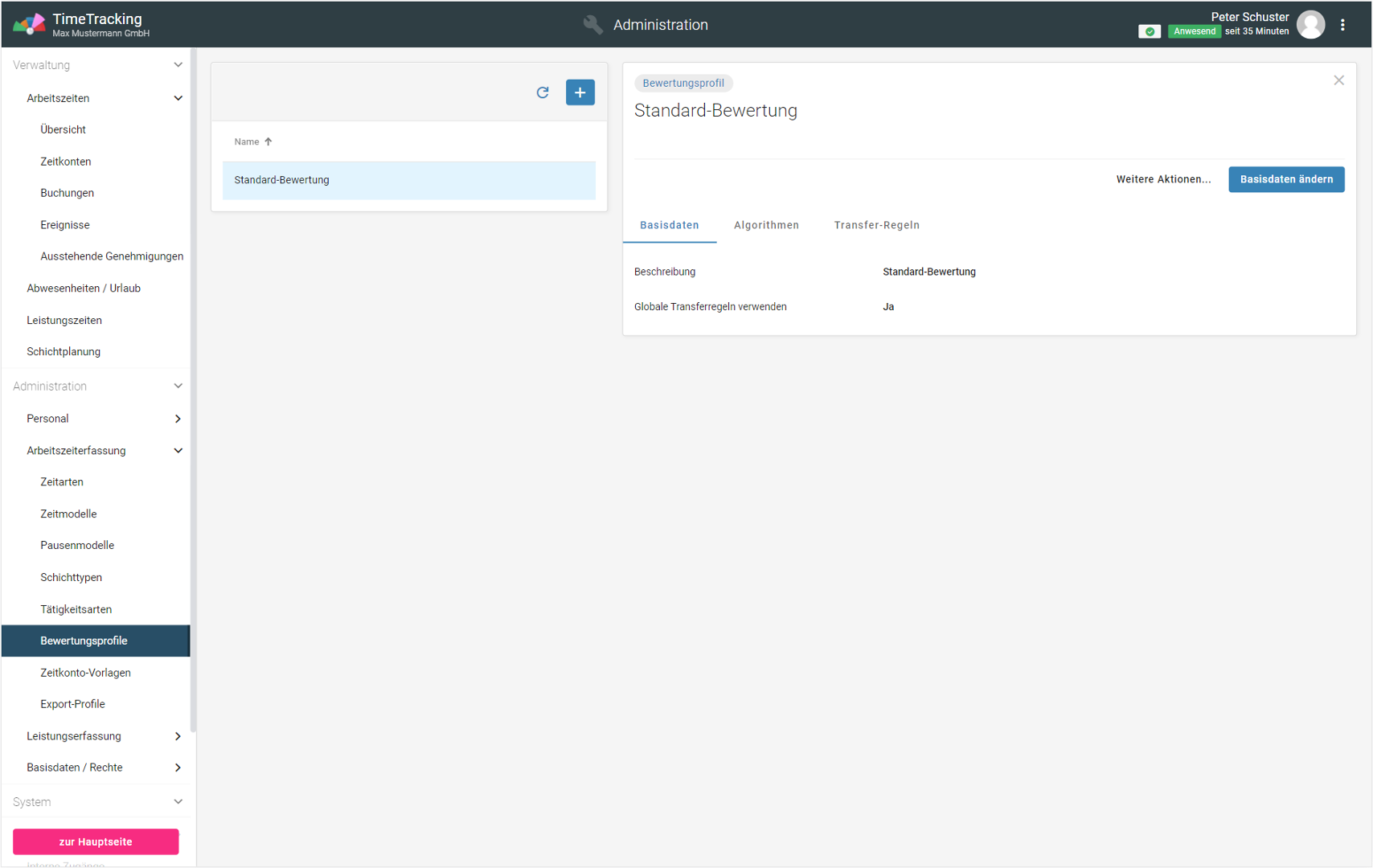
Task: Click the green check status icon
Action: point(1150,31)
